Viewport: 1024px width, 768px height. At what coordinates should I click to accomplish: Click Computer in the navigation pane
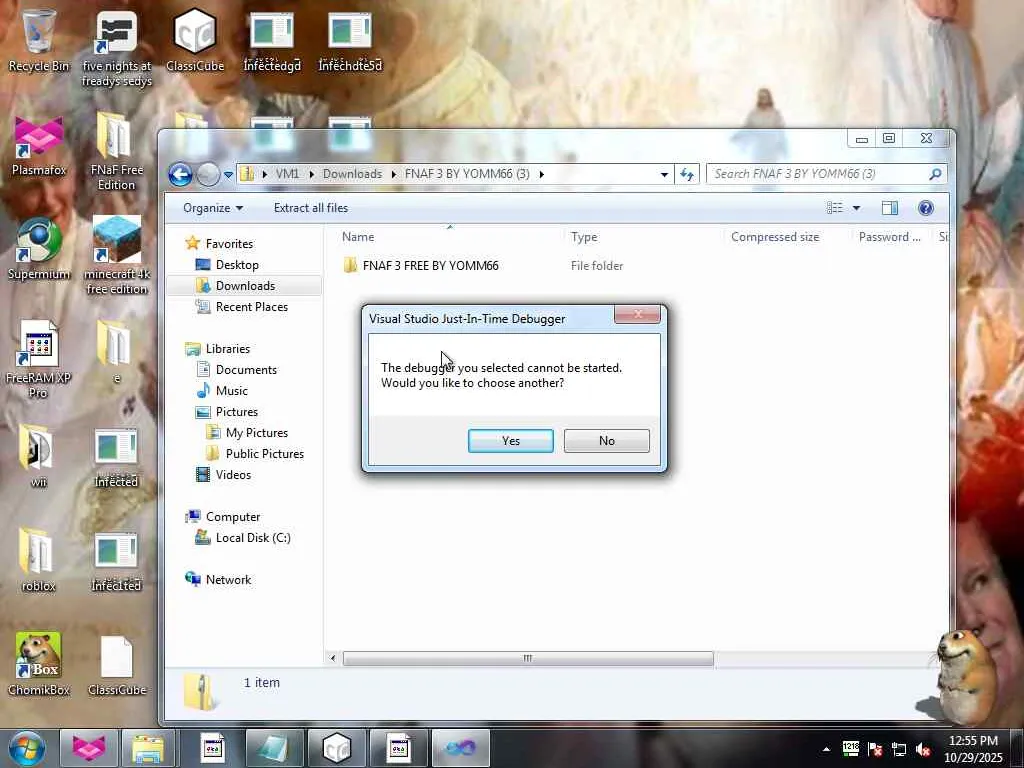tap(232, 517)
